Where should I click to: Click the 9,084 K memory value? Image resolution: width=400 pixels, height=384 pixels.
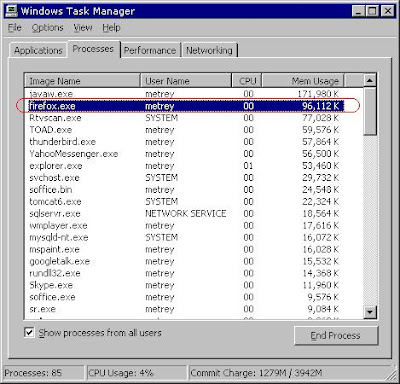point(323,309)
